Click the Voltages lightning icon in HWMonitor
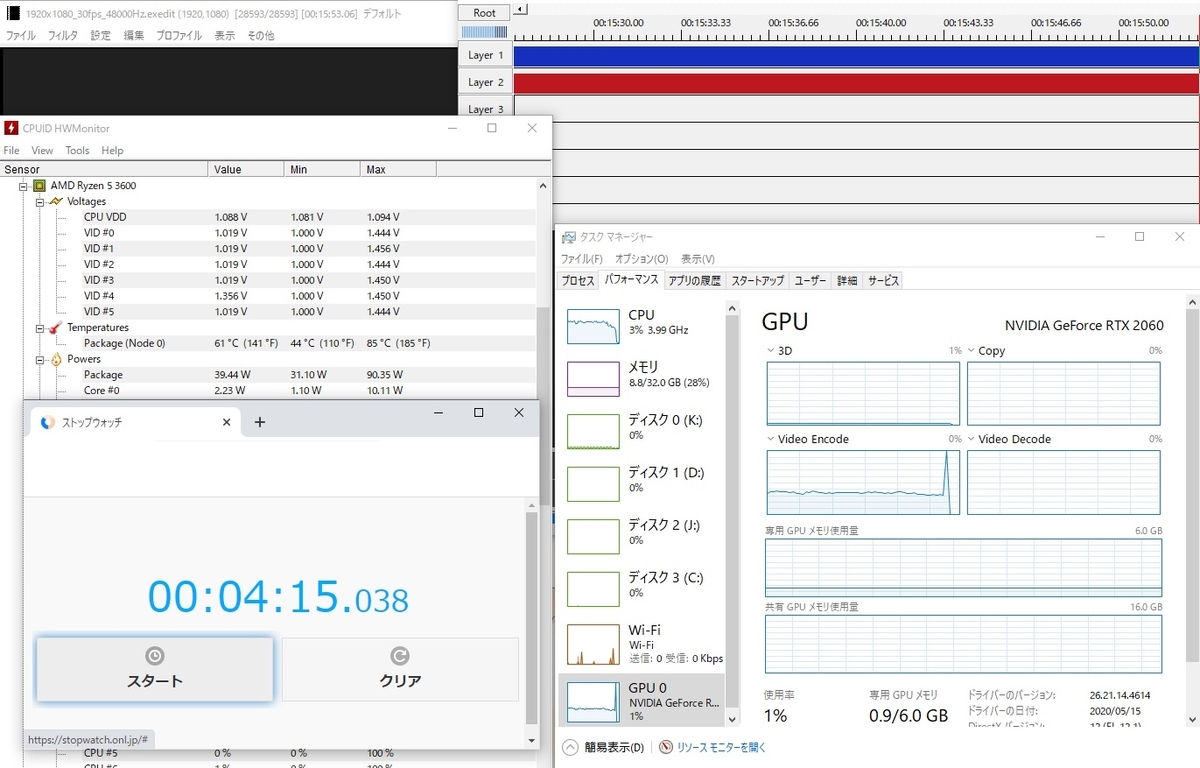This screenshot has height=768, width=1200. tap(56, 202)
